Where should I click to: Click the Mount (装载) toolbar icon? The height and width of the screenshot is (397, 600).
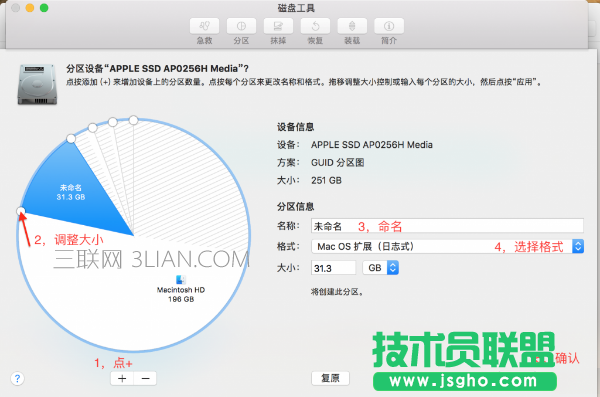tap(352, 26)
